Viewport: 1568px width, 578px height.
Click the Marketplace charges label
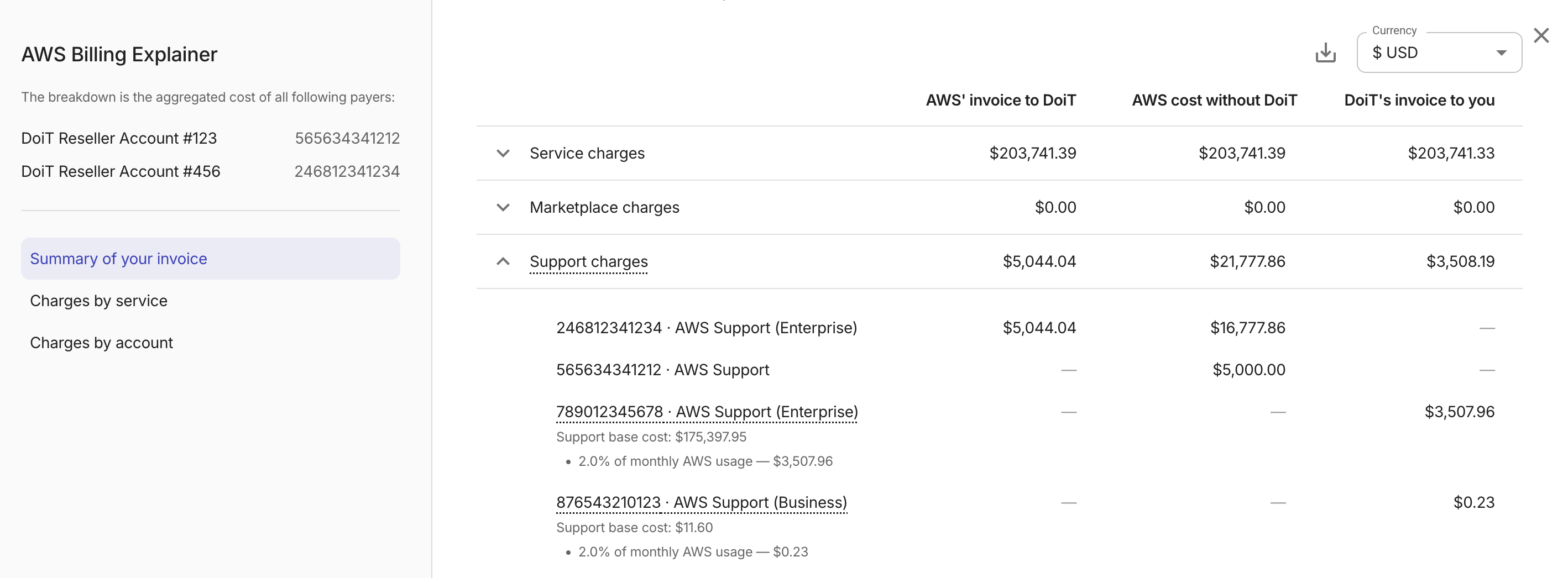(x=604, y=207)
